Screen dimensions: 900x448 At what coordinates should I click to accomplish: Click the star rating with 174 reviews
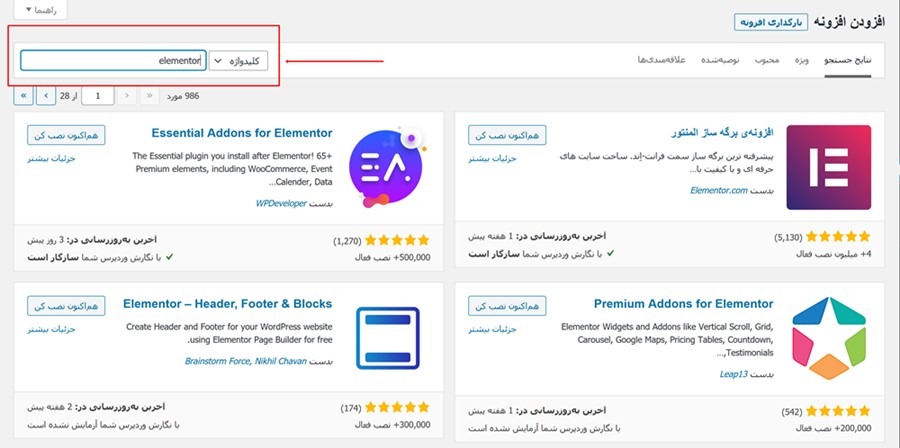pos(397,407)
